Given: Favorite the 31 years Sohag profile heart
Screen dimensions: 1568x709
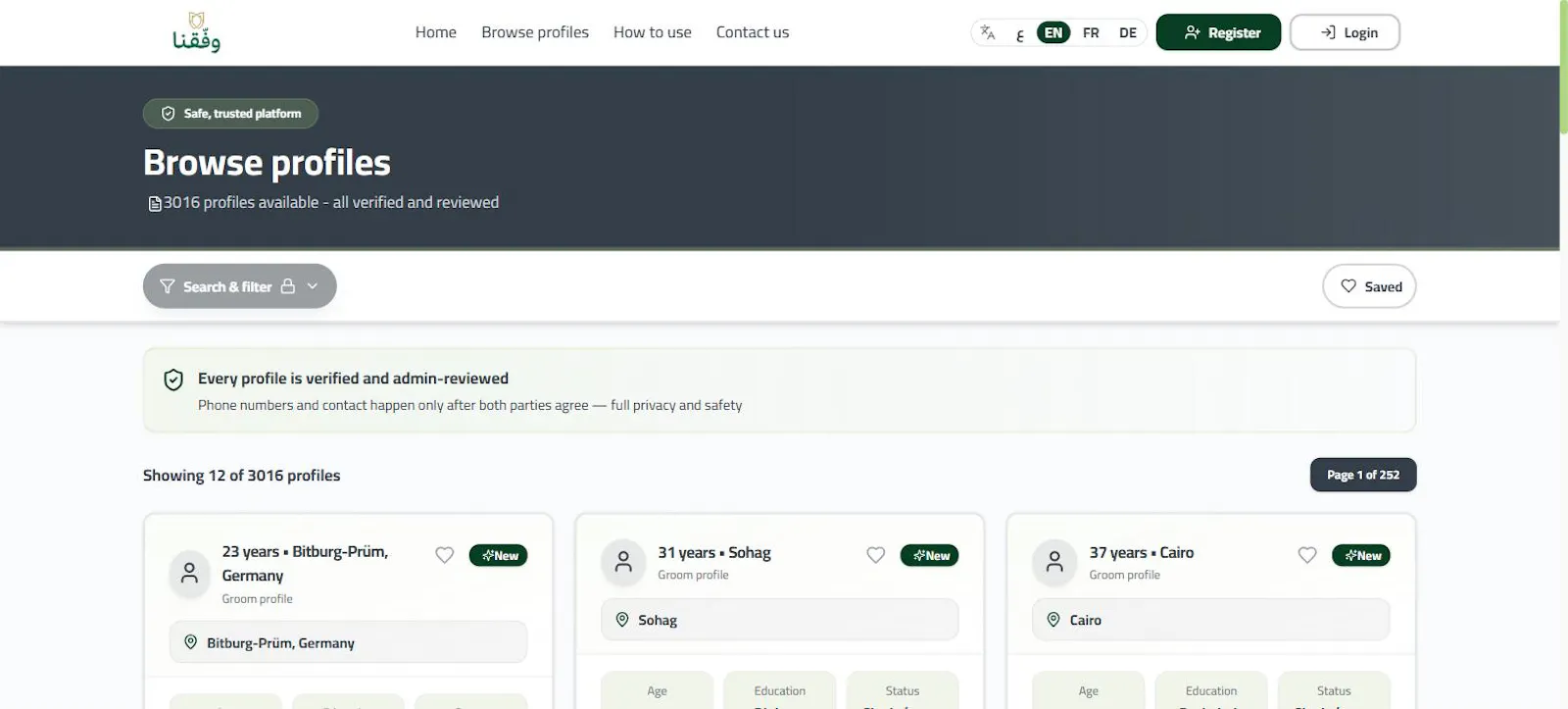Looking at the screenshot, I should click(x=876, y=555).
